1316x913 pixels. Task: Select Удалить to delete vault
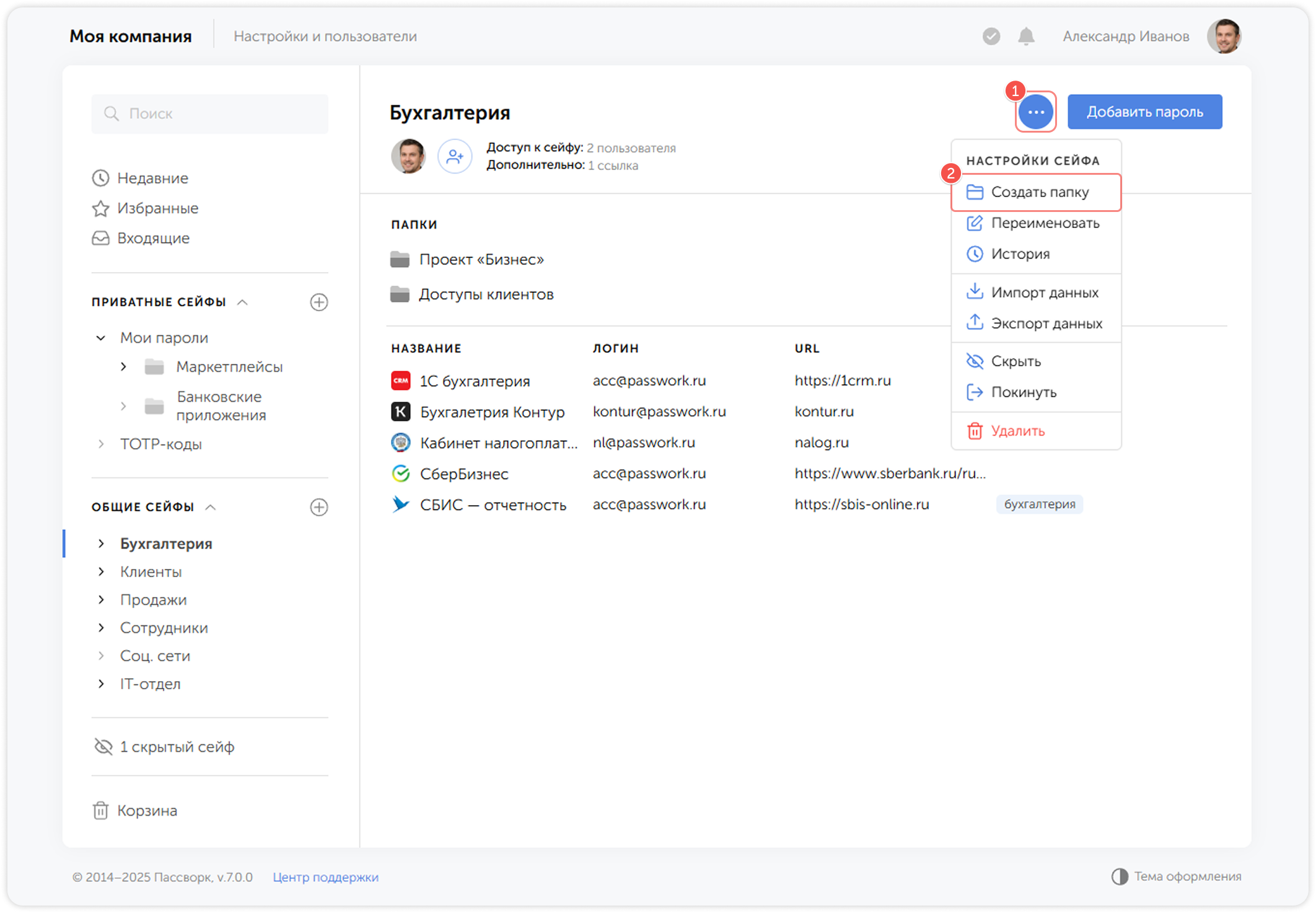tap(1036, 431)
